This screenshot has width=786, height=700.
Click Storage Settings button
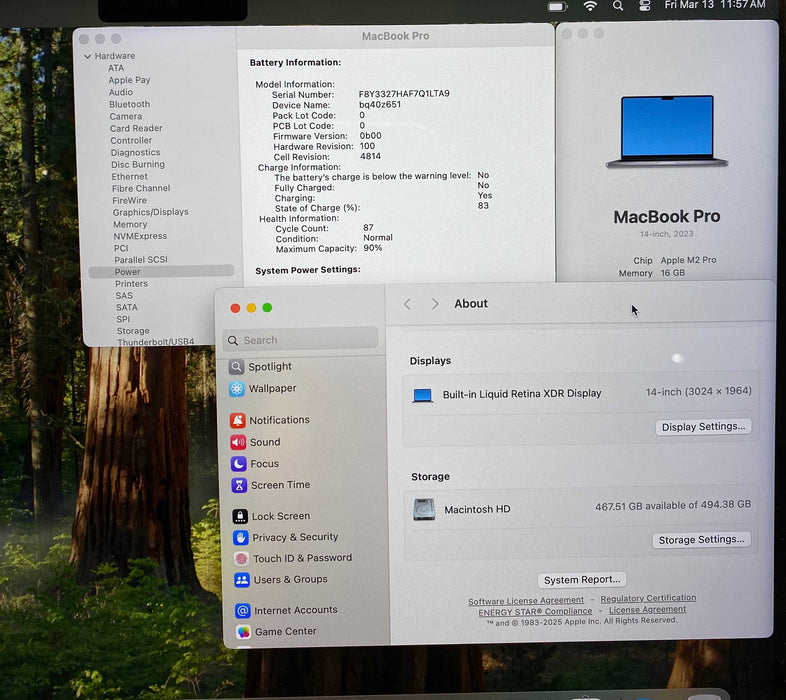click(701, 540)
